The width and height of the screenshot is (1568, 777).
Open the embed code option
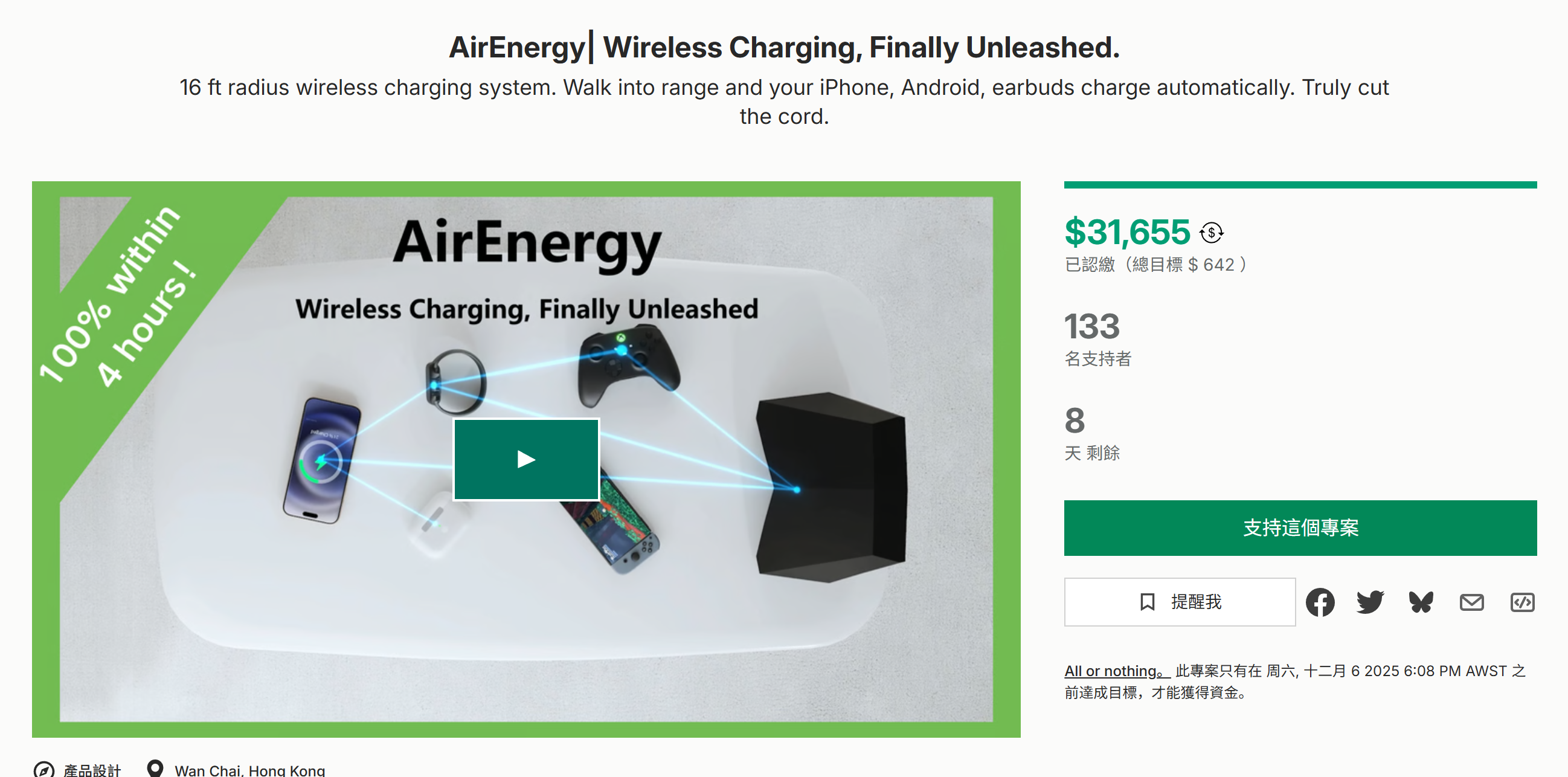coord(1523,602)
